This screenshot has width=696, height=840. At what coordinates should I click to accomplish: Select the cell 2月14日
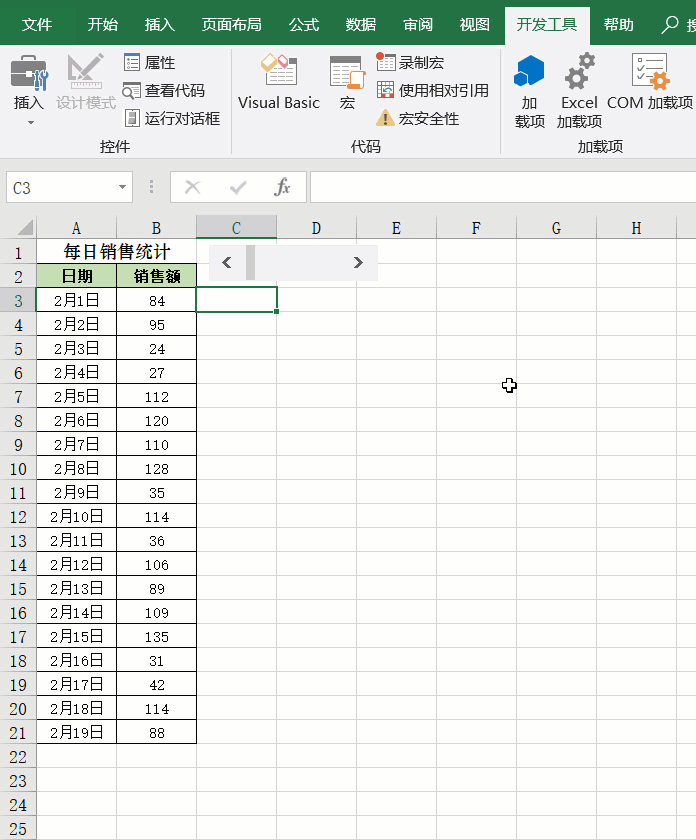point(76,612)
